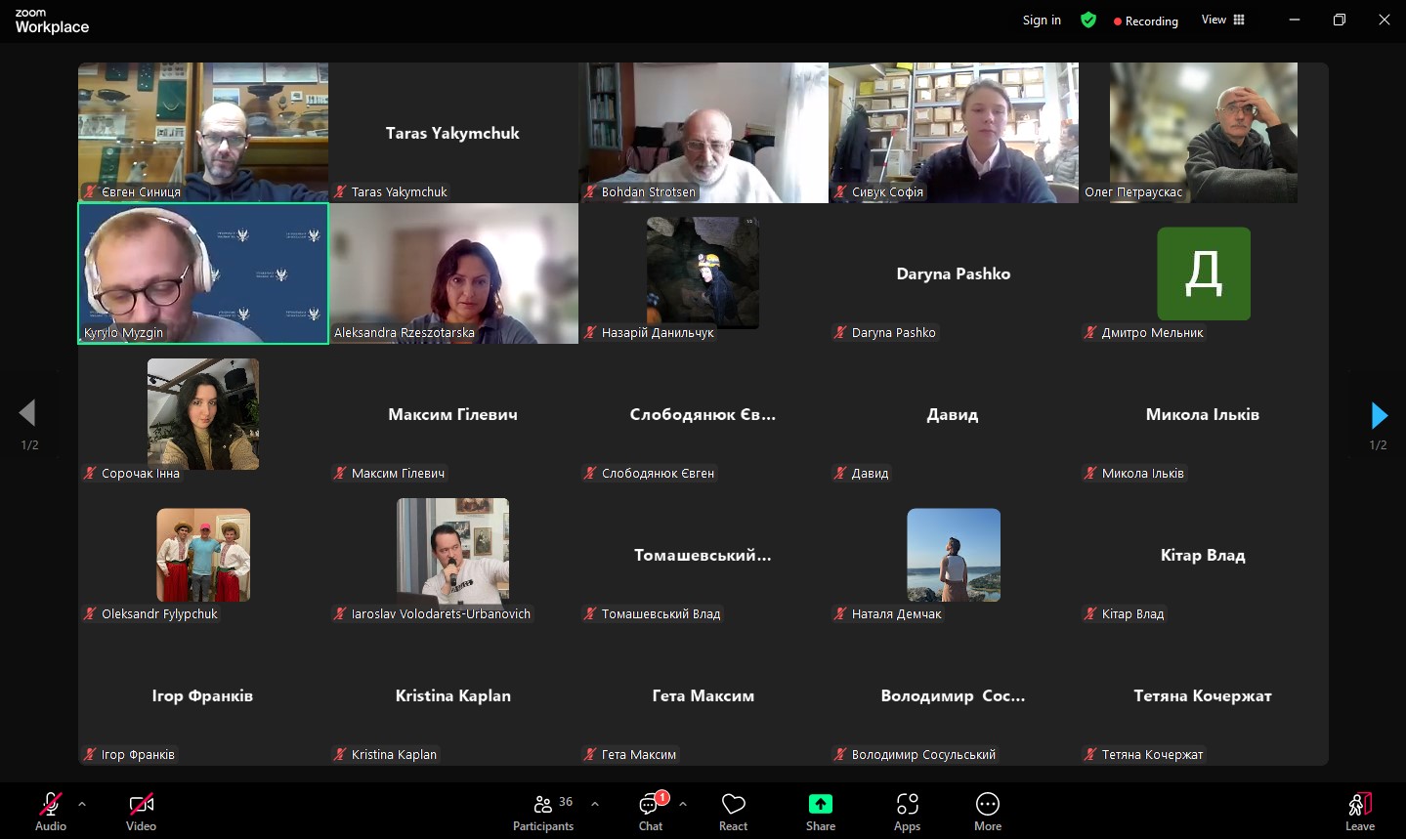
Task: Expand the caret next to Participants
Action: point(595,804)
